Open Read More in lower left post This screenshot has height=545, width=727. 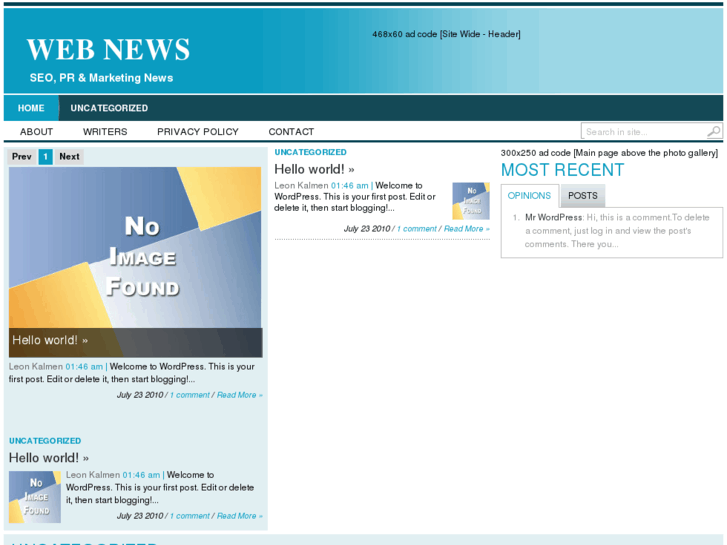pyautogui.click(x=240, y=516)
